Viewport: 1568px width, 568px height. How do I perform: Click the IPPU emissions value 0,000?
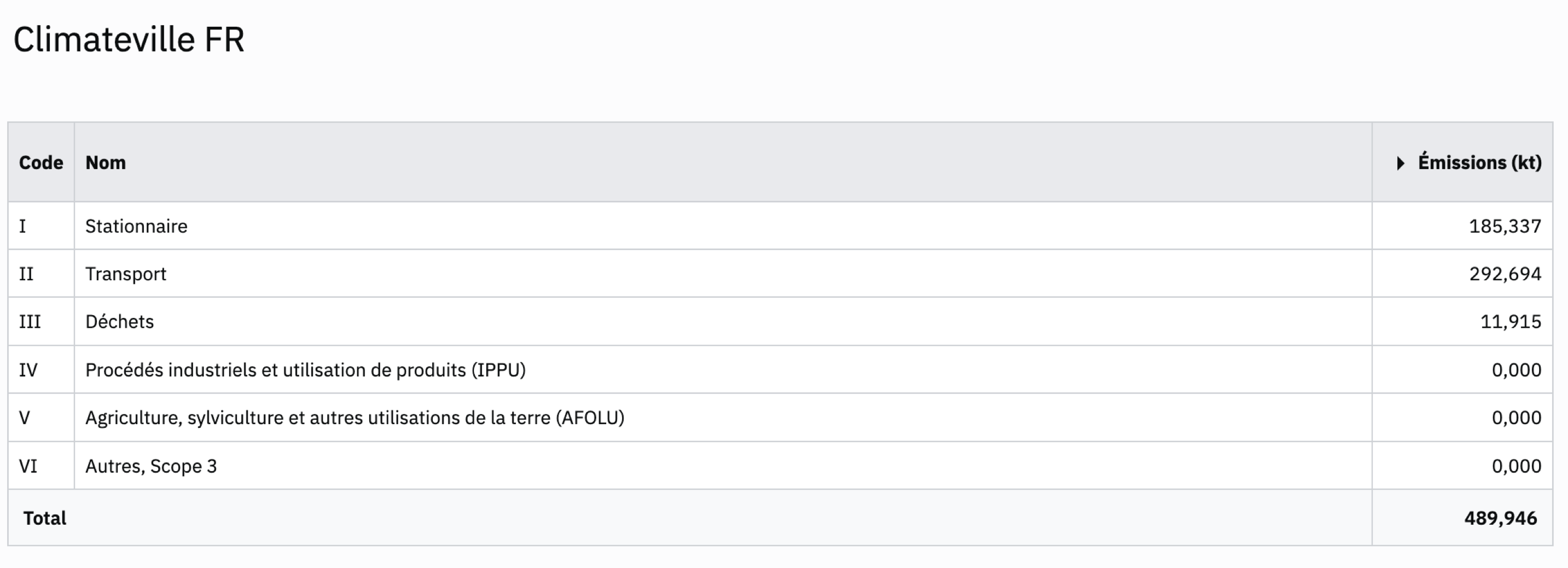(x=1516, y=369)
